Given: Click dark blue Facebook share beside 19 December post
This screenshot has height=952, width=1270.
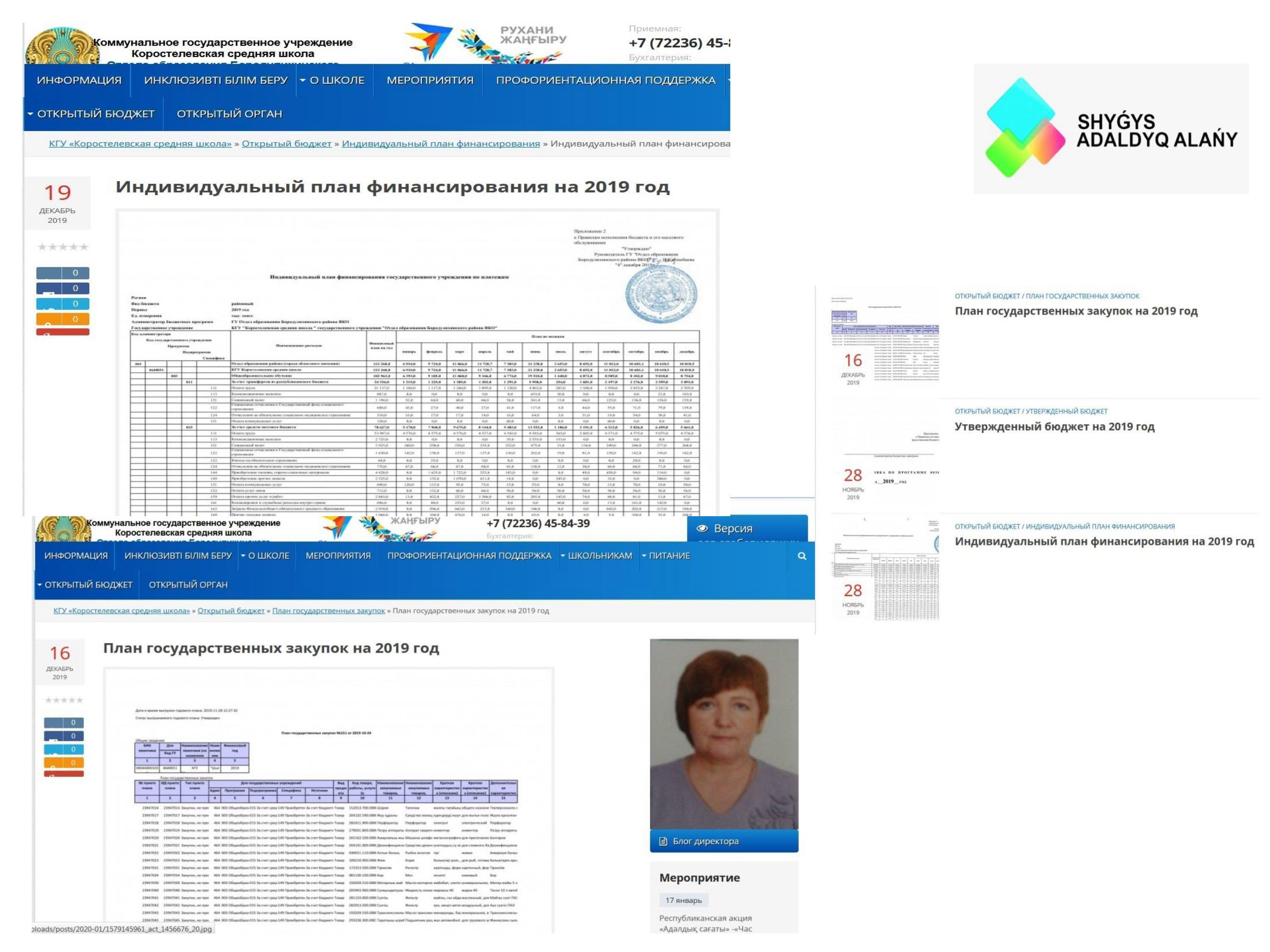Looking at the screenshot, I should click(63, 288).
